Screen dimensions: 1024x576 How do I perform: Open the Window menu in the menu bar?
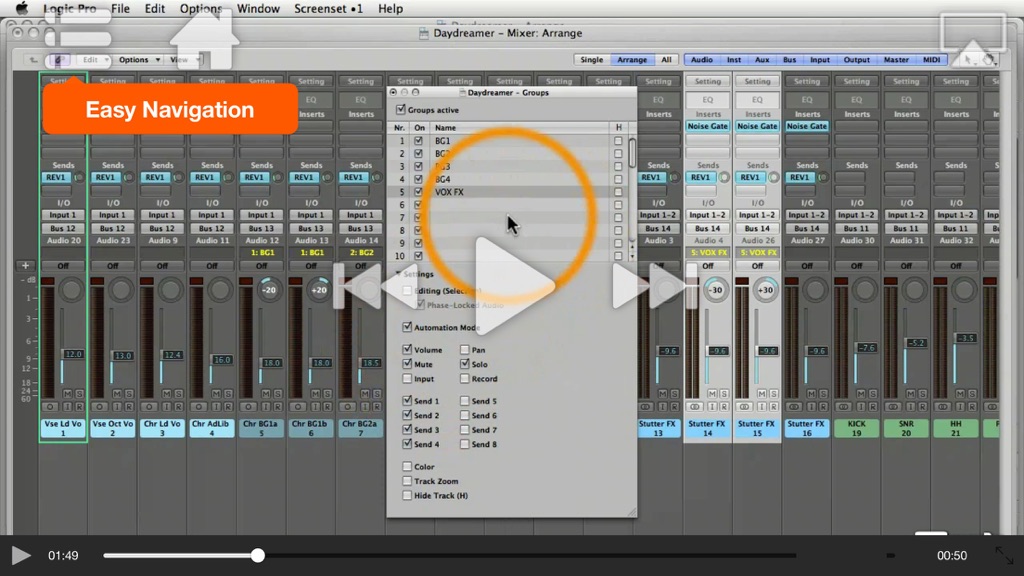point(258,8)
